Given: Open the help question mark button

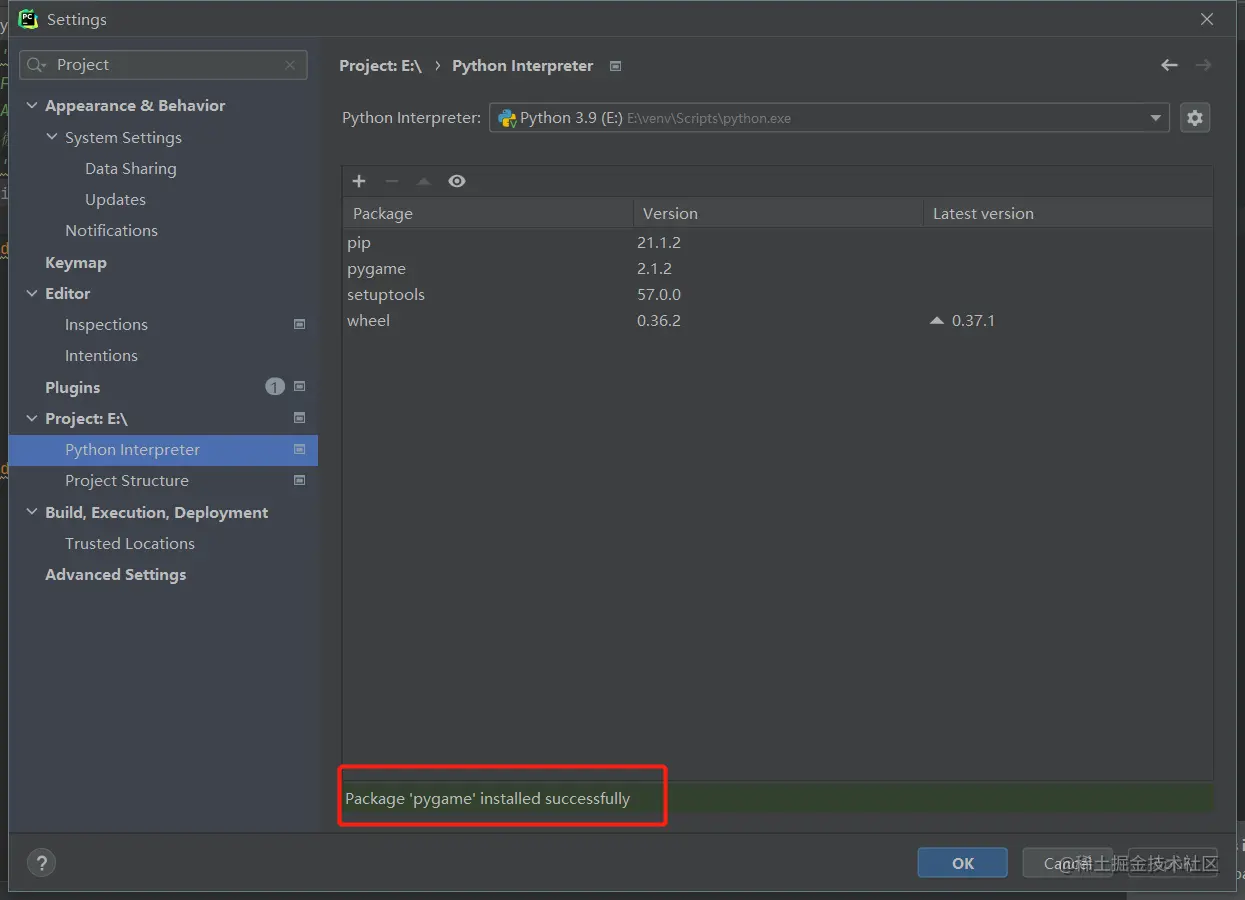Looking at the screenshot, I should click(41, 863).
